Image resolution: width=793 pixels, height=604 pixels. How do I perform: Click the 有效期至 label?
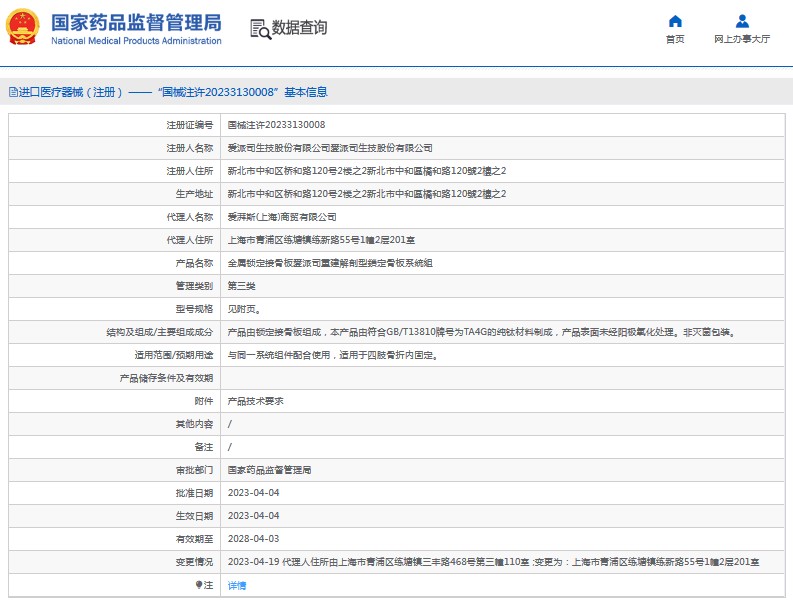pyautogui.click(x=194, y=539)
